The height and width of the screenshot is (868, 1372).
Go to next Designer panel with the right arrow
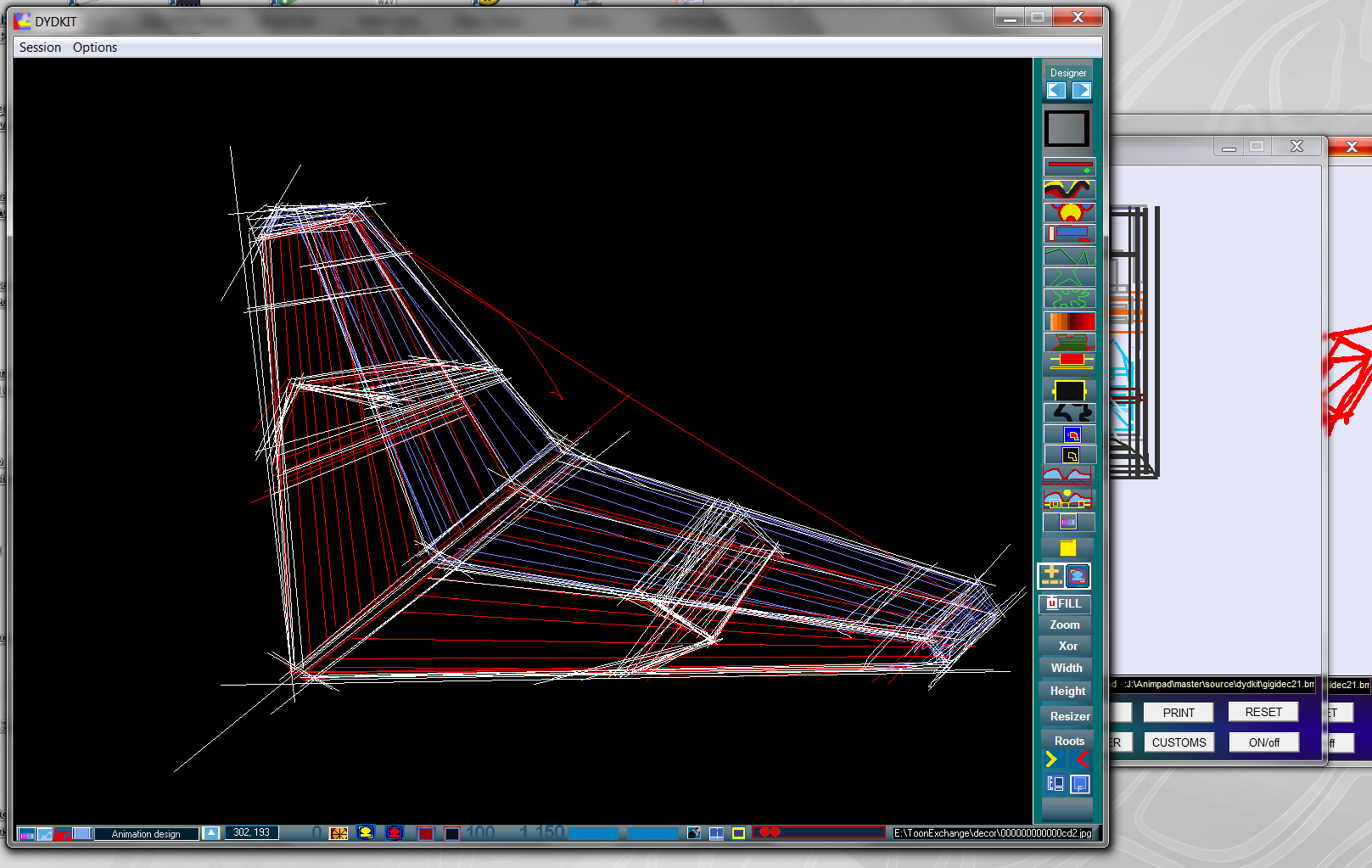1081,91
